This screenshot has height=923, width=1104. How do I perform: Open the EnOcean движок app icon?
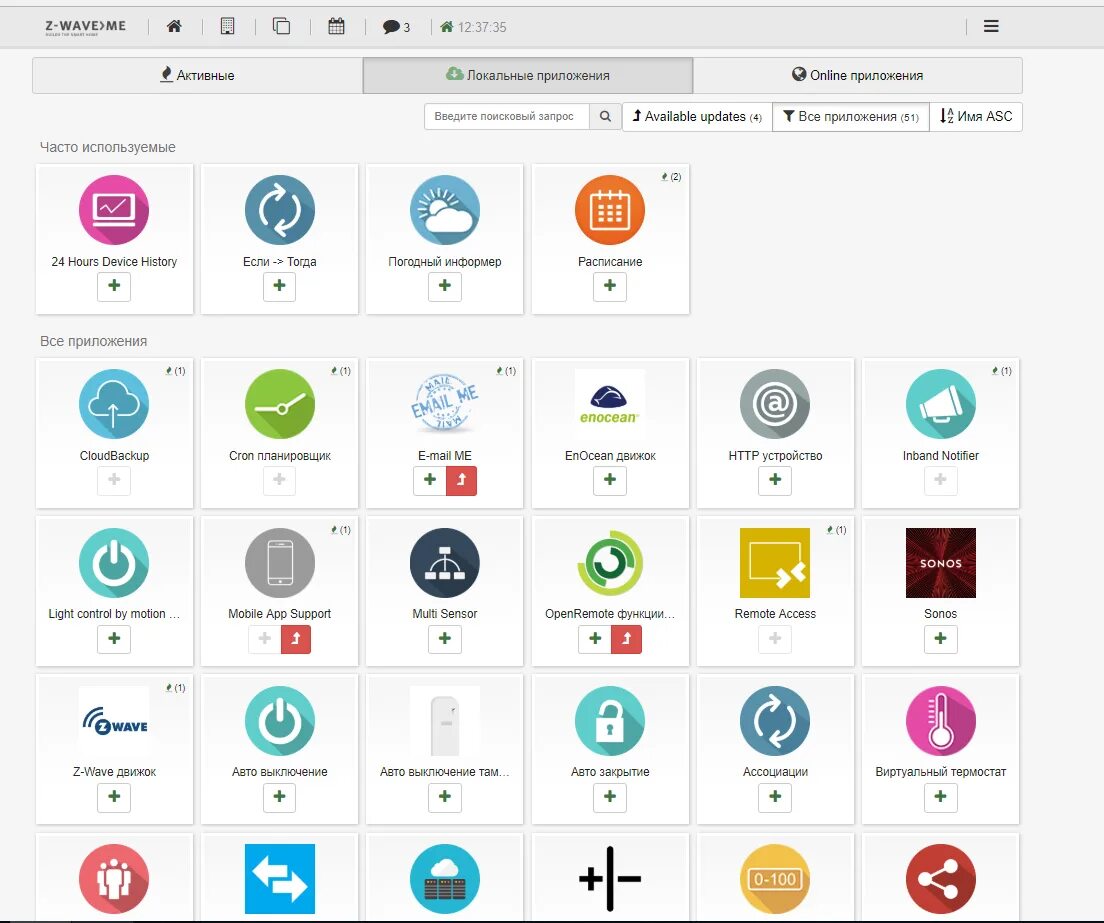[x=610, y=404]
